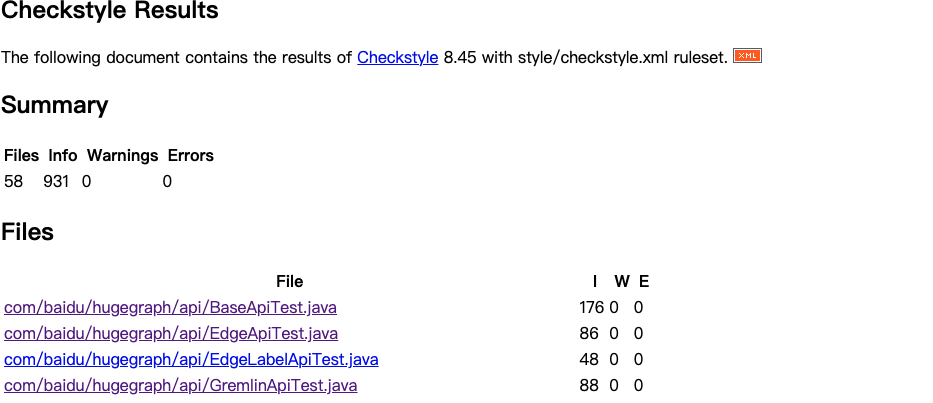933x403 pixels.
Task: Open the Checkstyle hyperlink
Action: pos(397,58)
